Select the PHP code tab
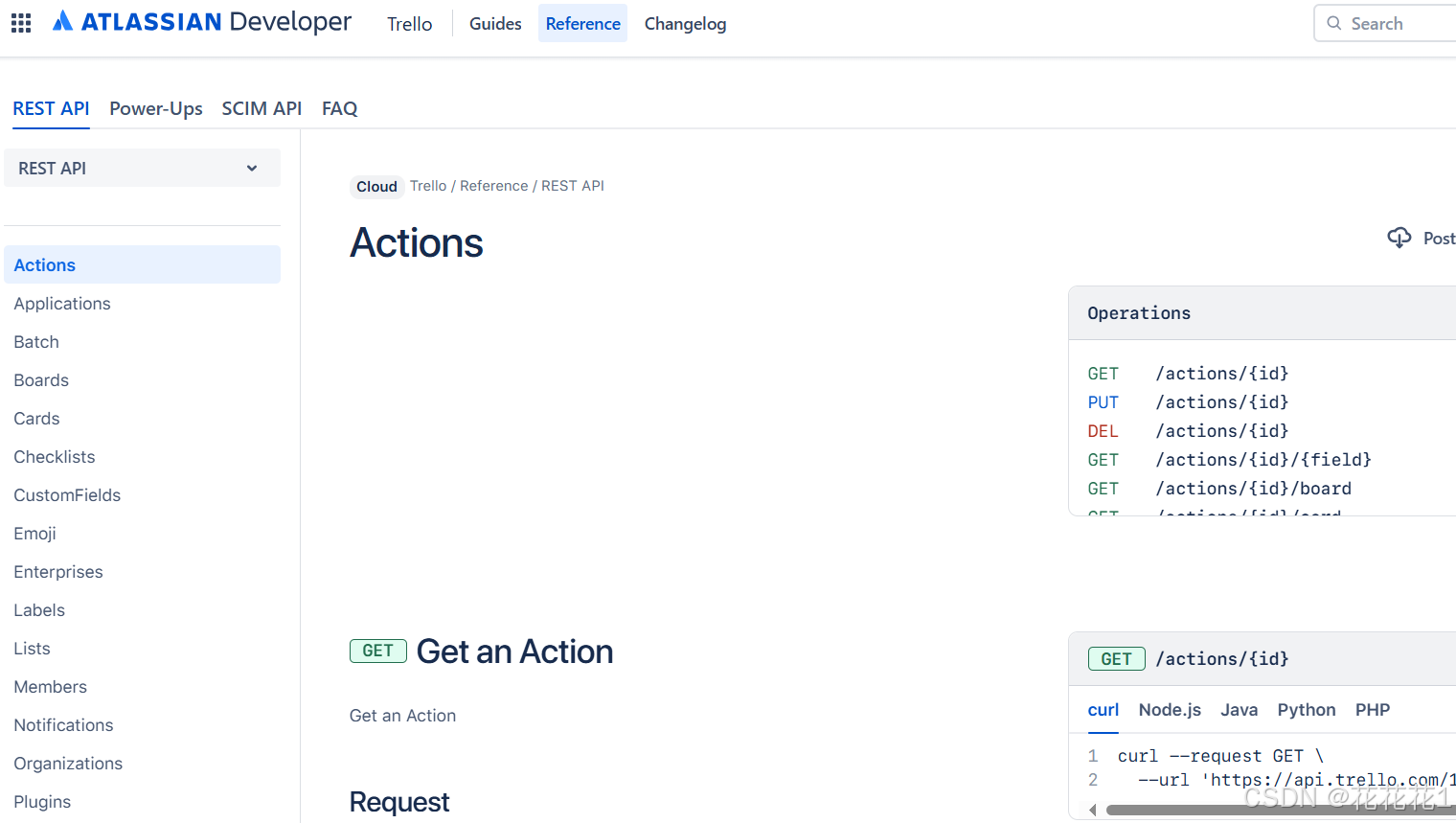 click(x=1373, y=710)
